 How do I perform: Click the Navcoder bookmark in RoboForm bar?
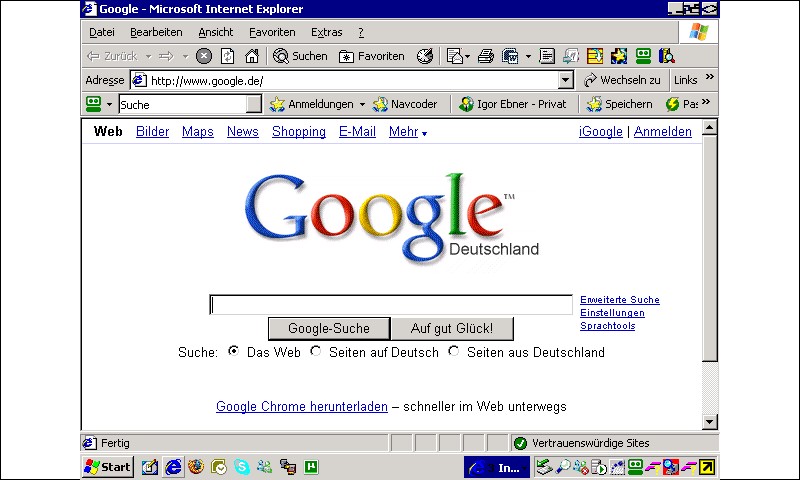pyautogui.click(x=405, y=105)
